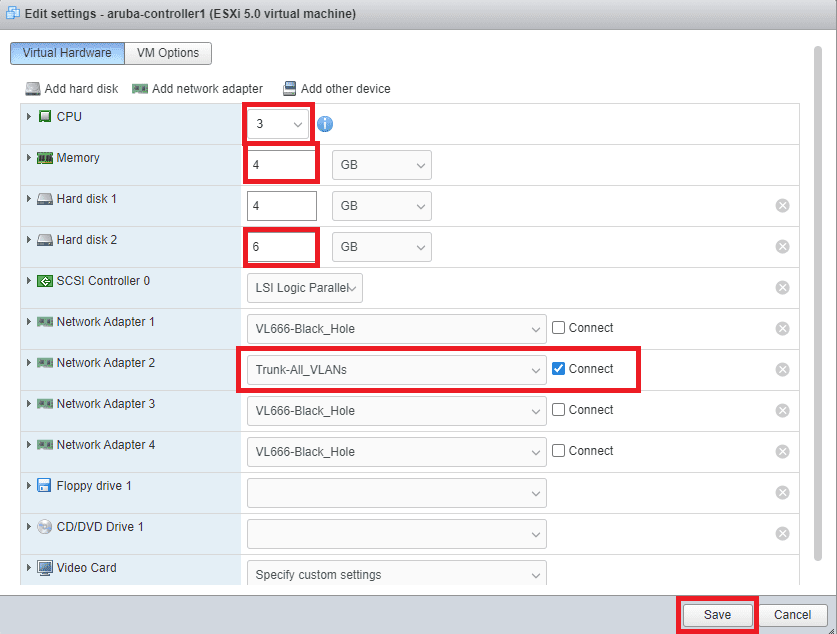Viewport: 837px width, 634px height.
Task: Expand the Hard disk 2 row arrow
Action: point(29,240)
